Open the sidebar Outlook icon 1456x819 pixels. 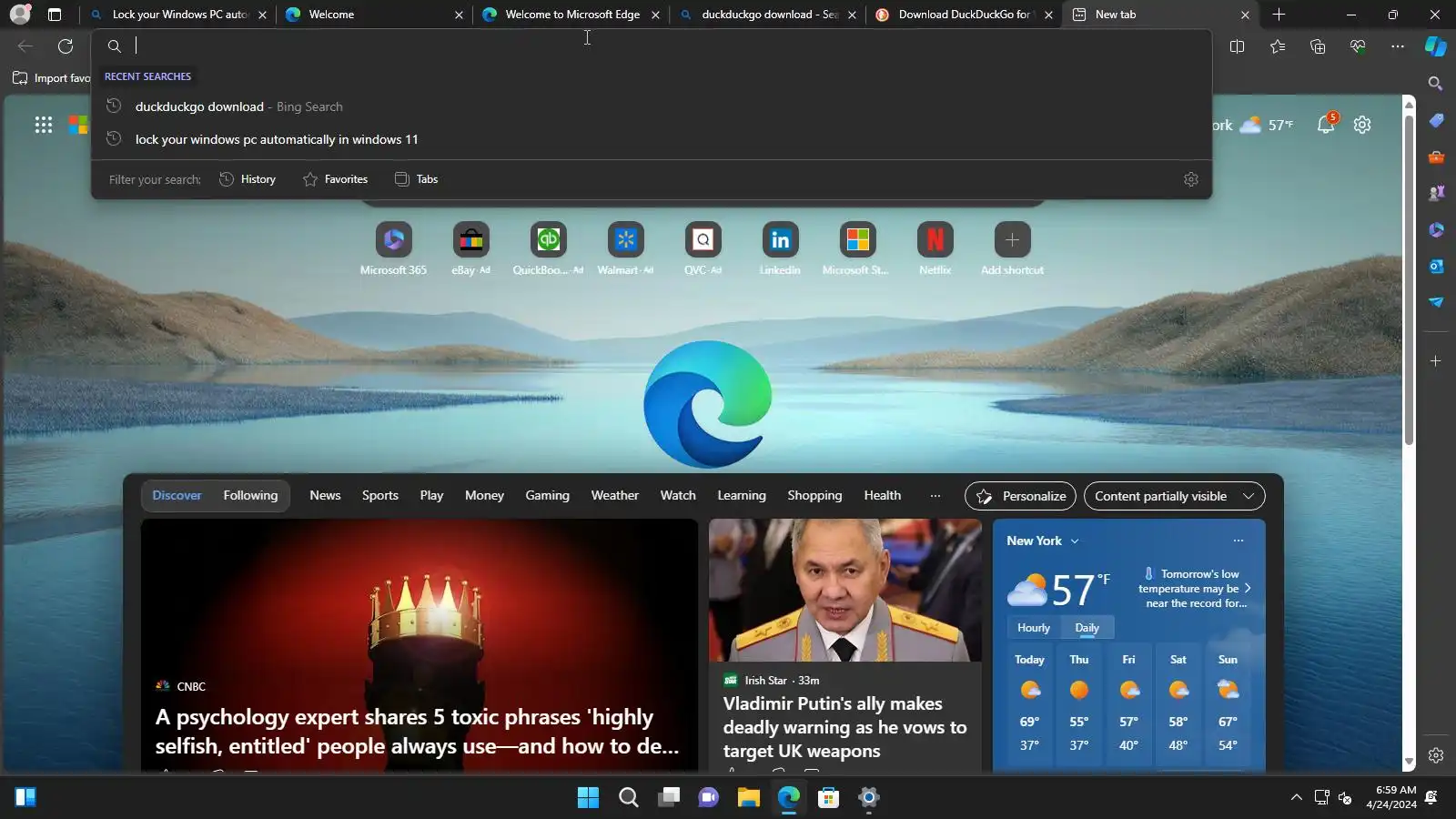[1436, 266]
